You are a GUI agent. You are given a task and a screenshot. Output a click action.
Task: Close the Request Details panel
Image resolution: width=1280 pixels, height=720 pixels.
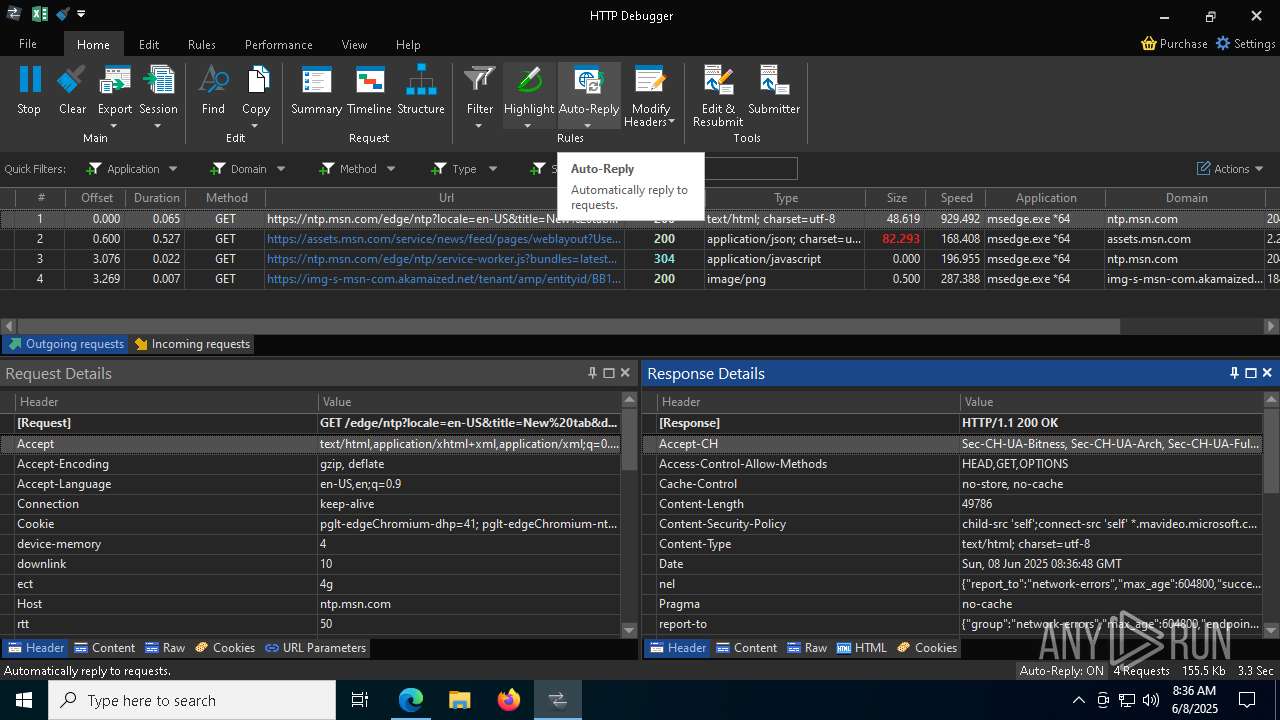625,373
